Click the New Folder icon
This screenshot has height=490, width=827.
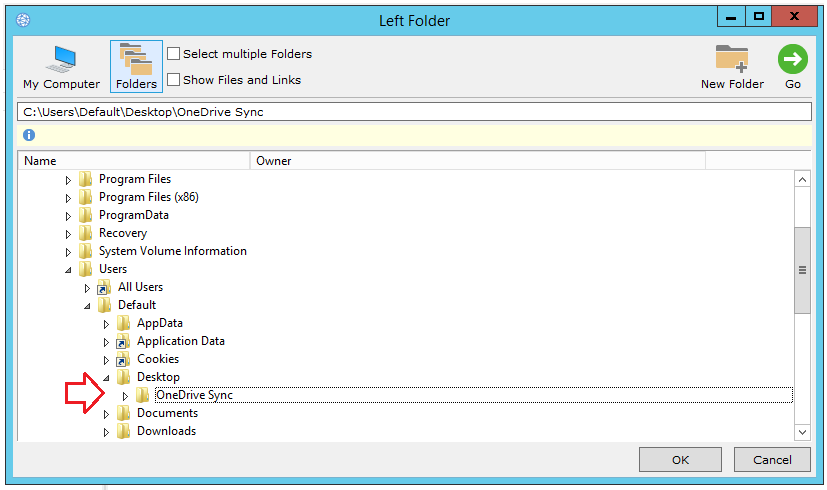point(732,58)
